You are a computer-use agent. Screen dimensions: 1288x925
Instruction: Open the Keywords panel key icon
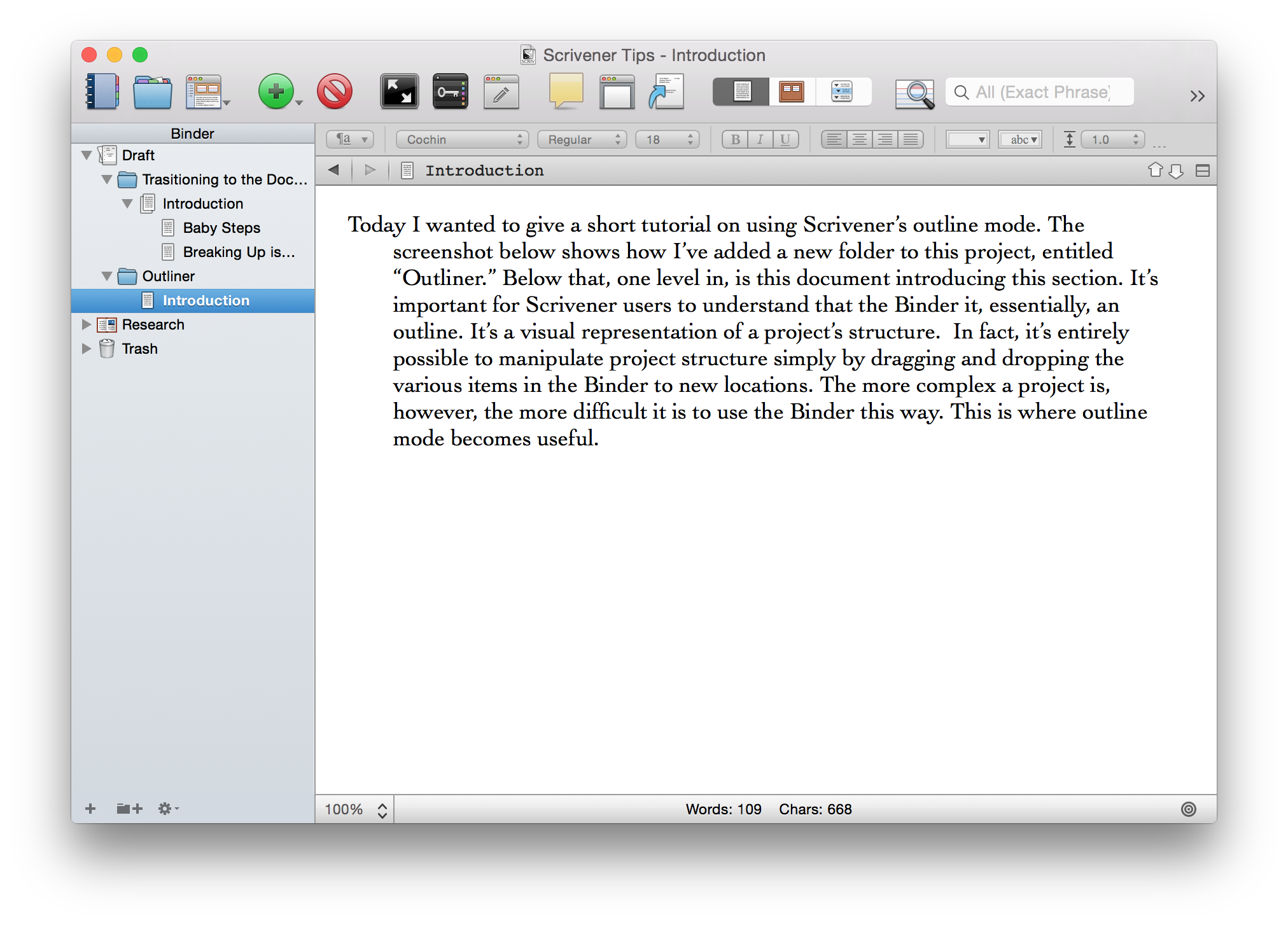450,92
